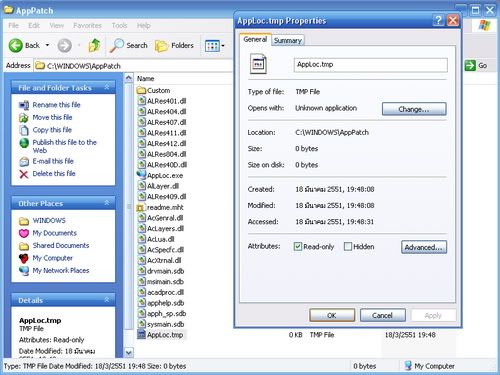This screenshot has height=375, width=500.
Task: Select apphelp.sdb file icon
Action: point(142,303)
